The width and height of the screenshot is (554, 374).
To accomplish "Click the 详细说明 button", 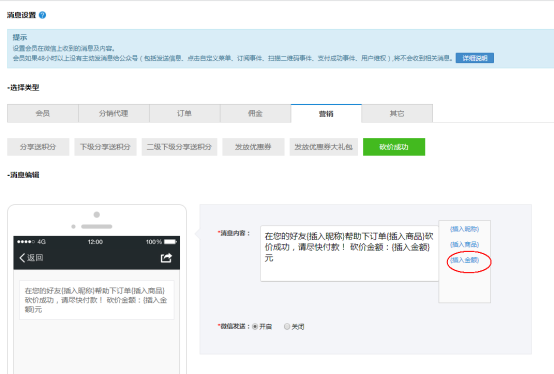I will coord(475,58).
